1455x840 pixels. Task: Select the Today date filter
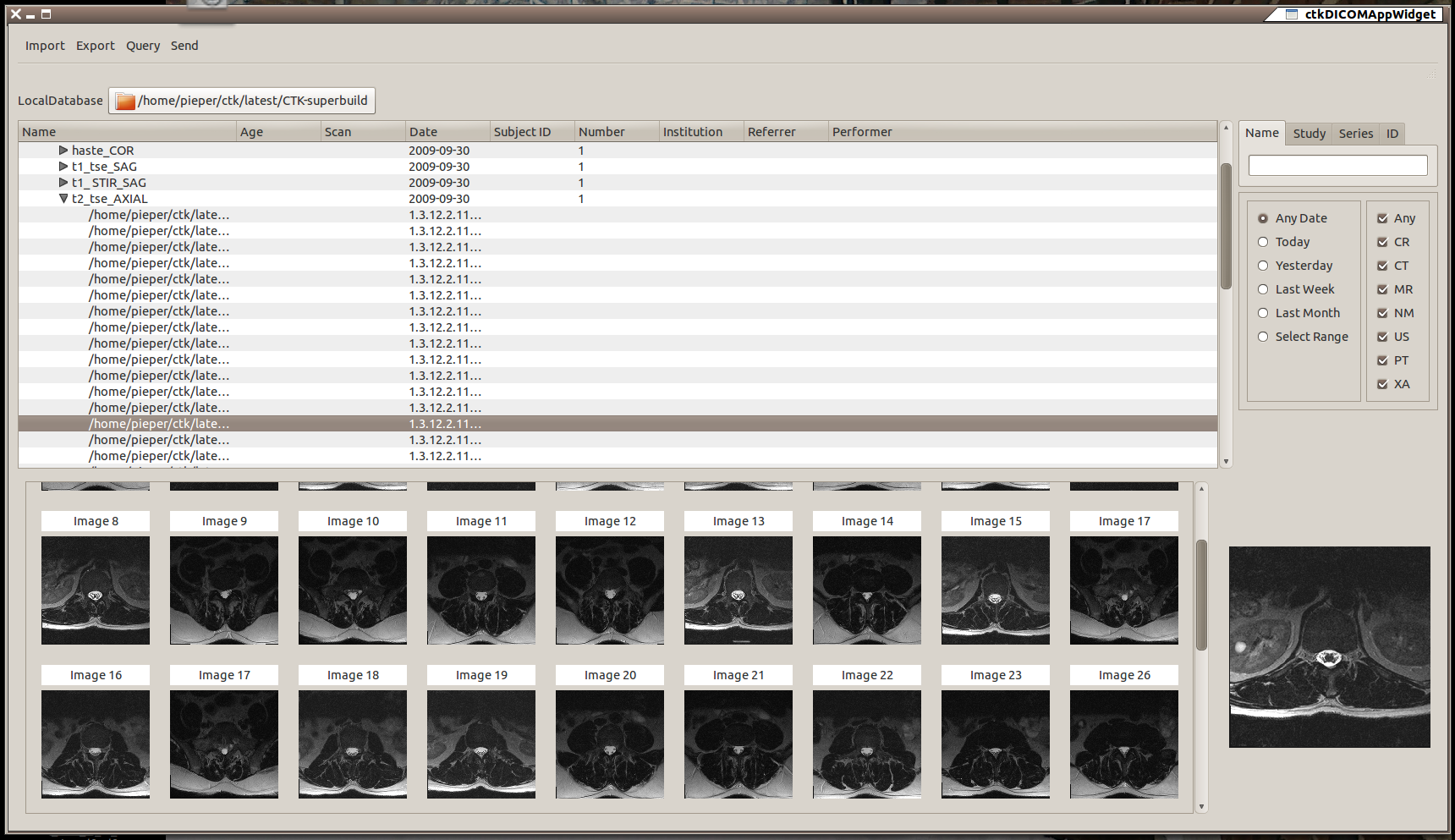tap(1263, 242)
